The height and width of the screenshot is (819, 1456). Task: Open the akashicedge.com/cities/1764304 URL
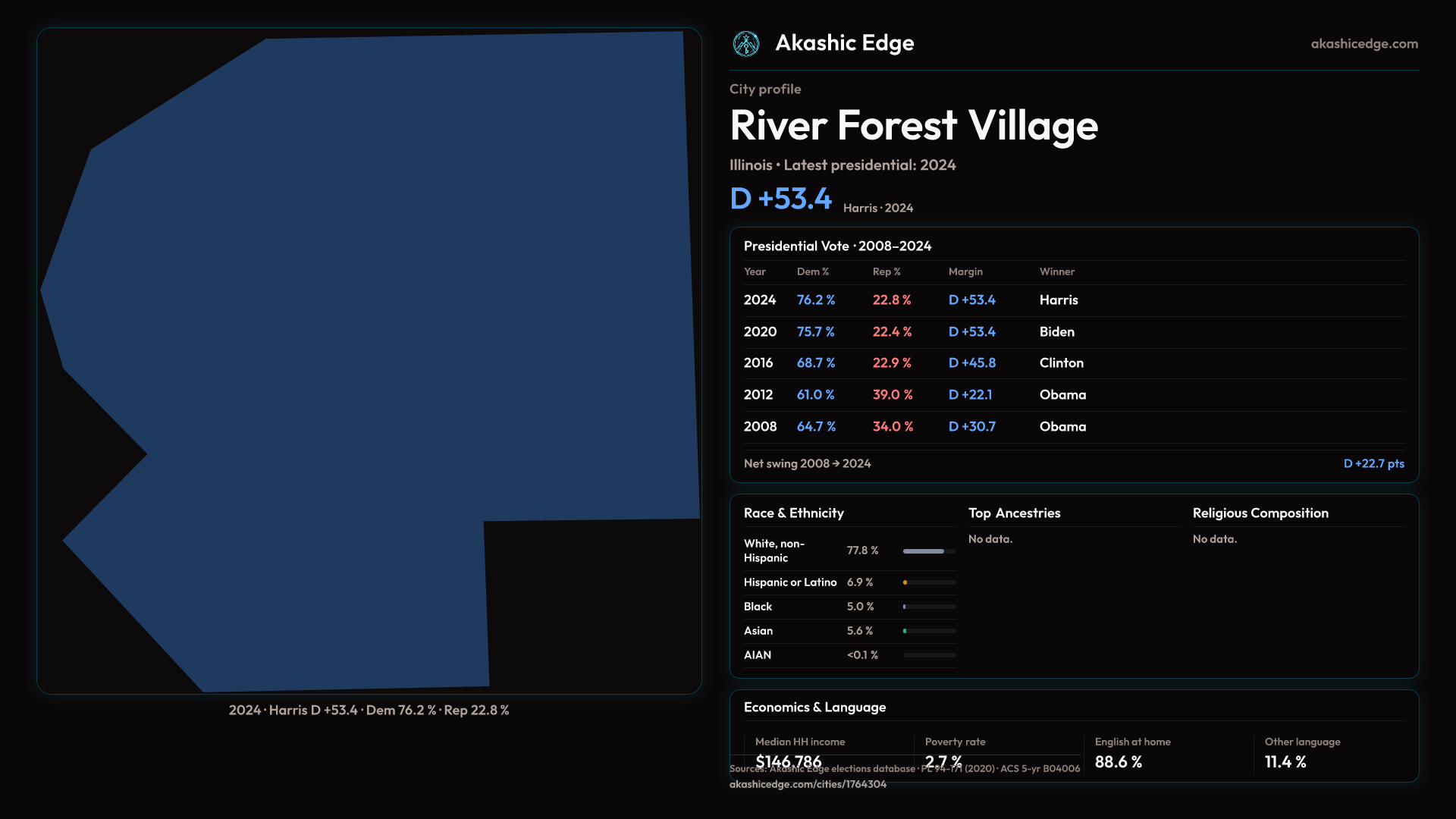tap(807, 784)
